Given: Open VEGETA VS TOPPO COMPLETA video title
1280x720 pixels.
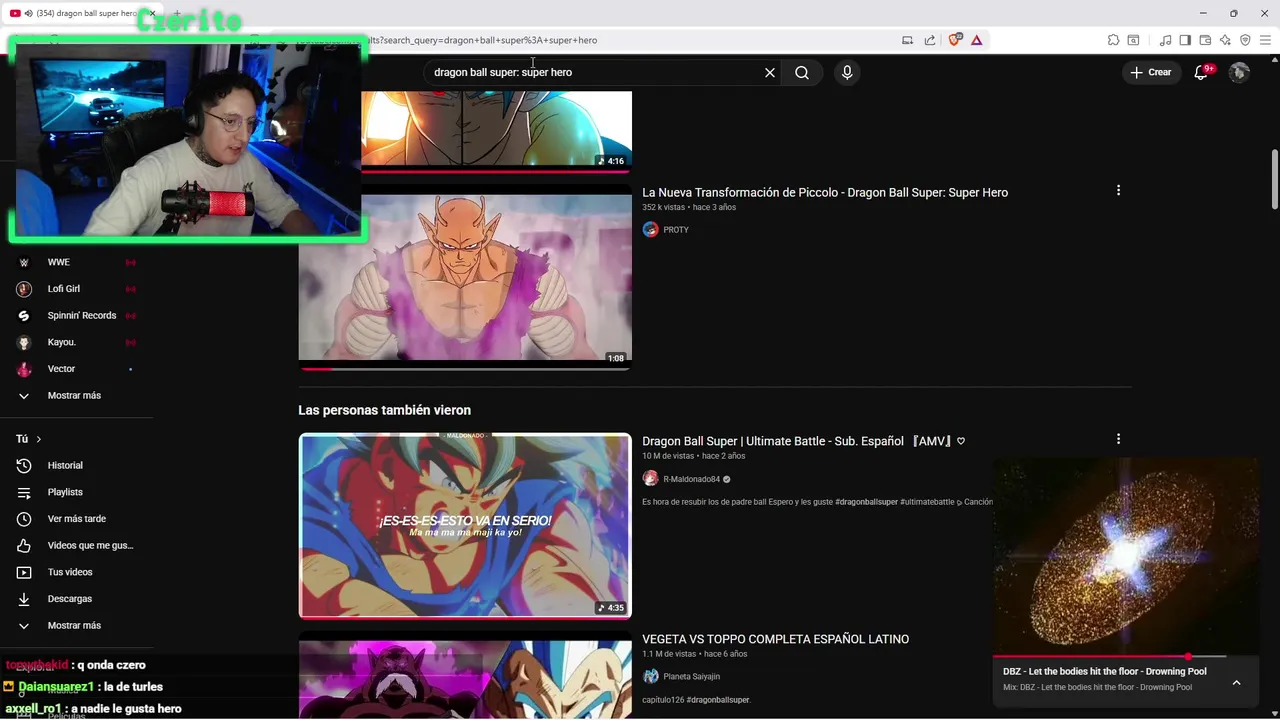Looking at the screenshot, I should (x=775, y=639).
